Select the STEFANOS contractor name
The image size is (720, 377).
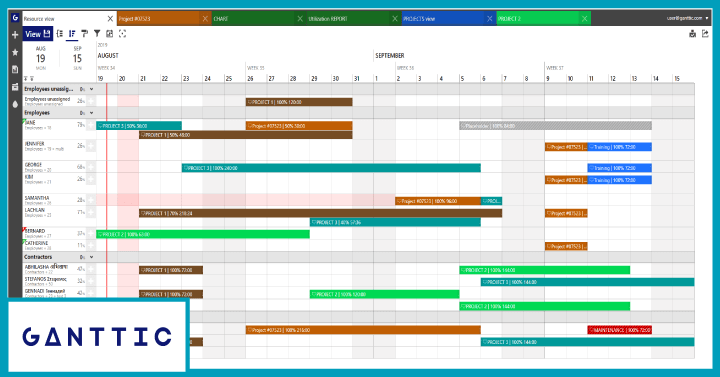click(x=45, y=279)
